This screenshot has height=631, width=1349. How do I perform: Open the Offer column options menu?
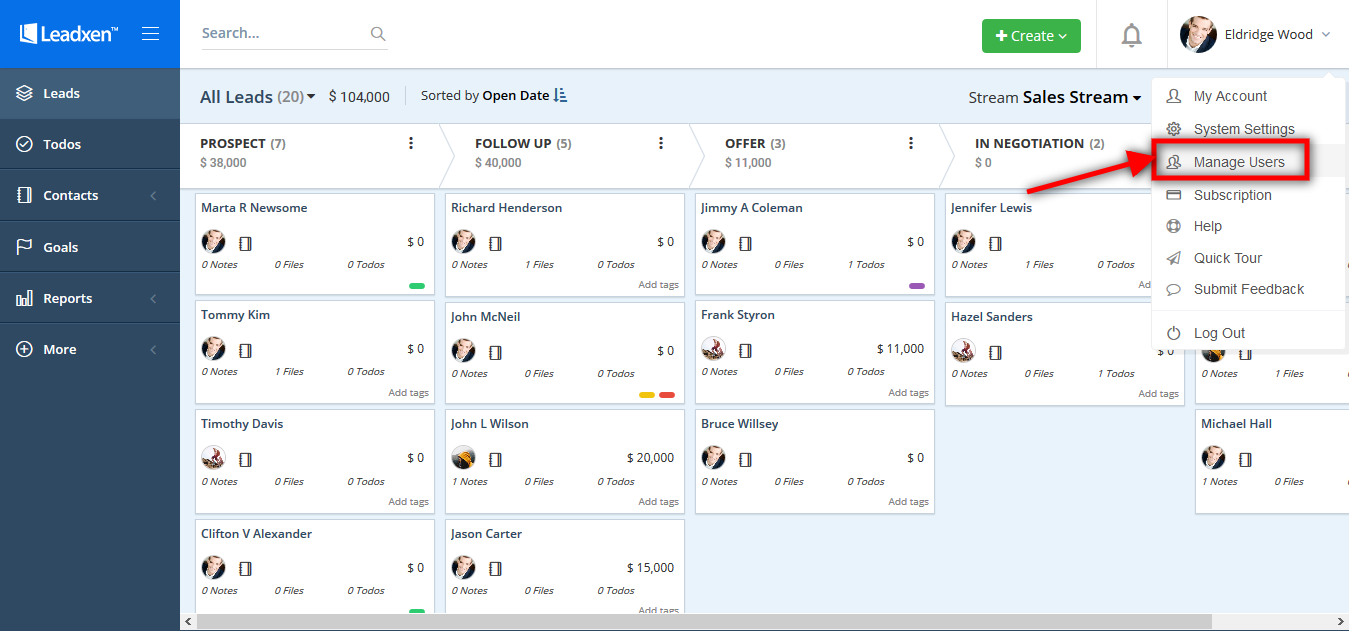911,143
